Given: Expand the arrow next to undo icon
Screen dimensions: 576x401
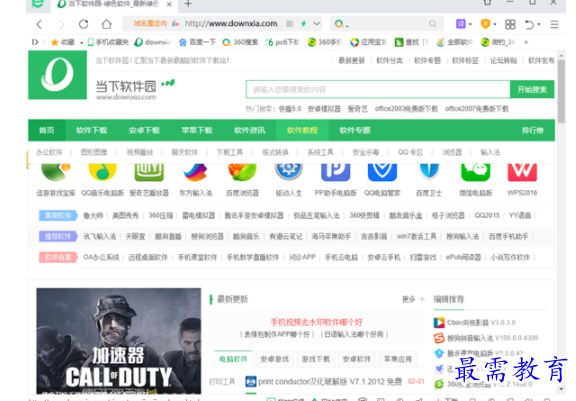Looking at the screenshot, I should (x=539, y=24).
